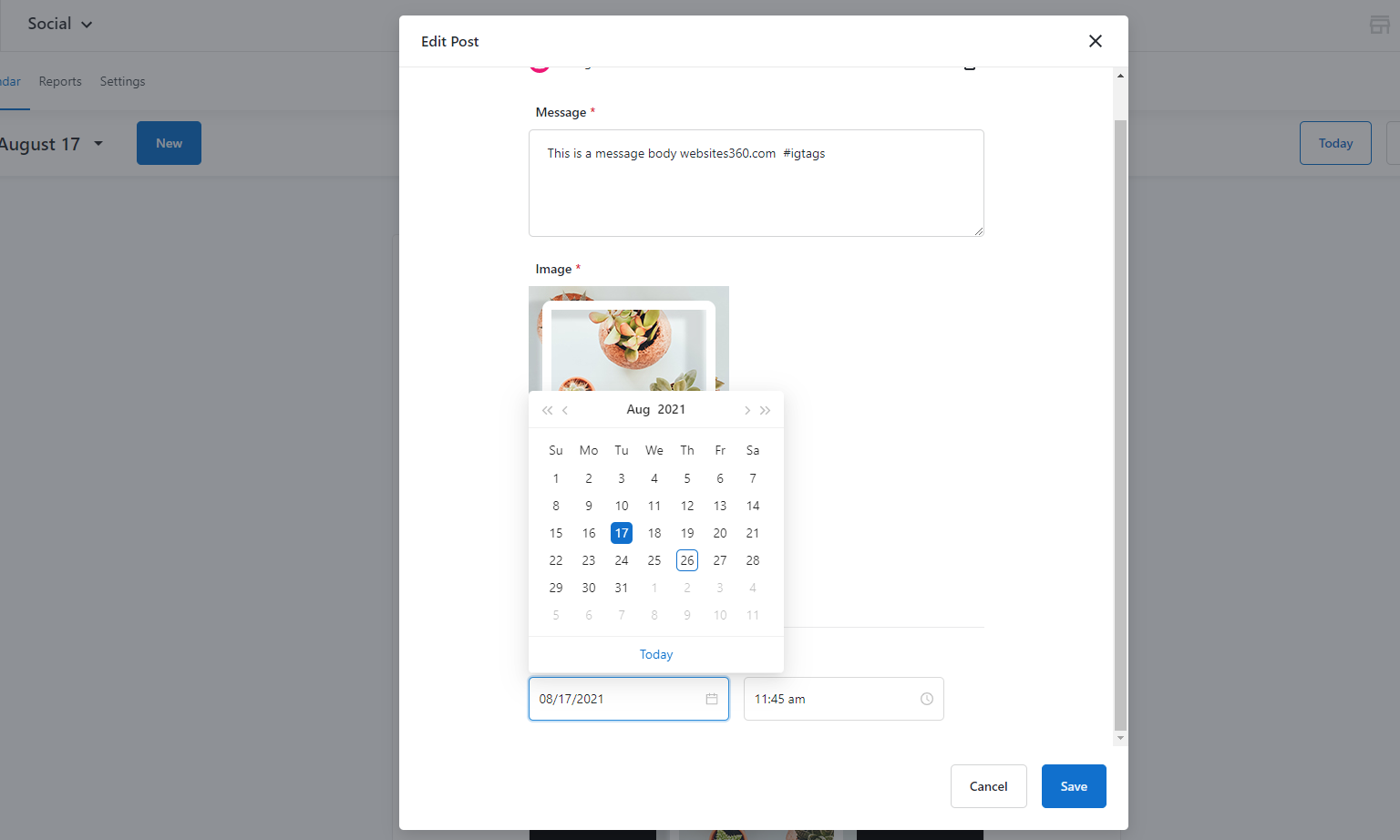Pick August 4 in calendar

tap(654, 478)
